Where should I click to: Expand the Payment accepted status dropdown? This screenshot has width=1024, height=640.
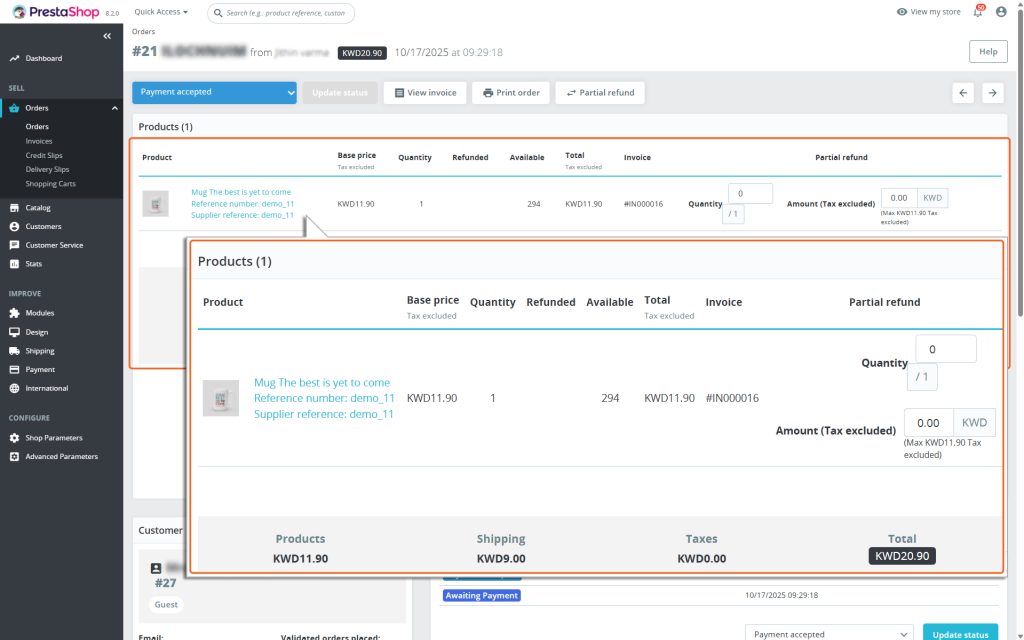click(x=214, y=92)
